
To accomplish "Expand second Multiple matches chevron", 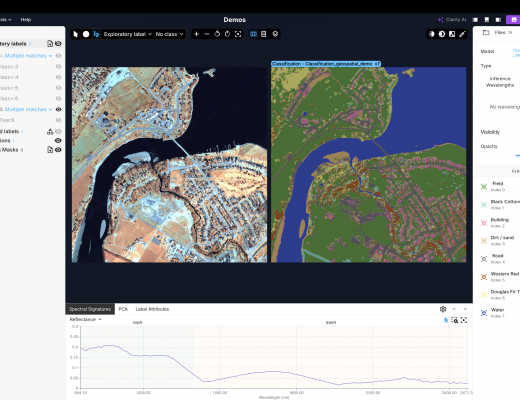I will (50, 109).
